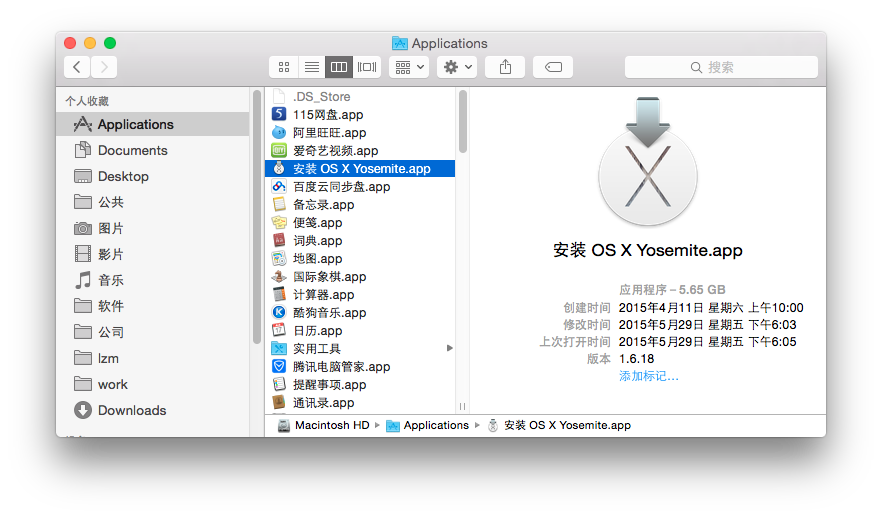This screenshot has height=517, width=882.
Task: Switch to icon view
Action: pyautogui.click(x=284, y=67)
